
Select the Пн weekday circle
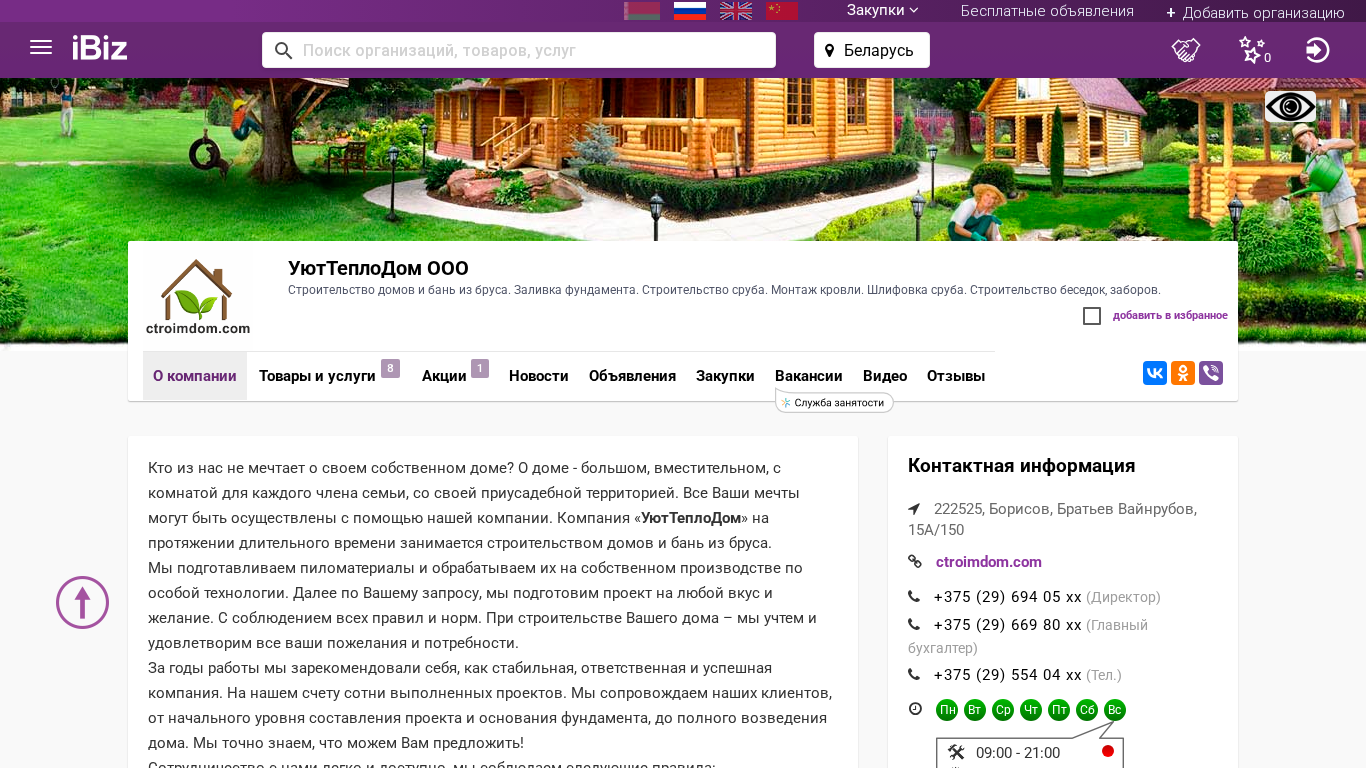click(x=947, y=710)
